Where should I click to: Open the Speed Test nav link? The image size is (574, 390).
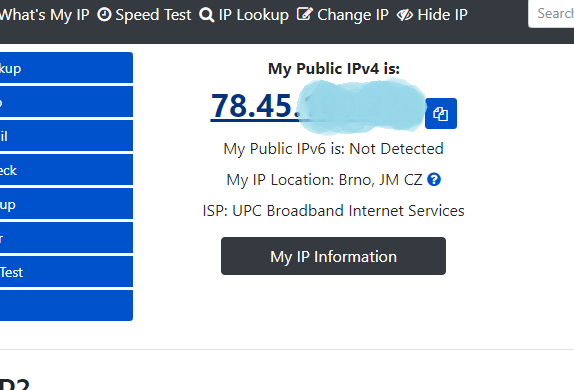[144, 15]
